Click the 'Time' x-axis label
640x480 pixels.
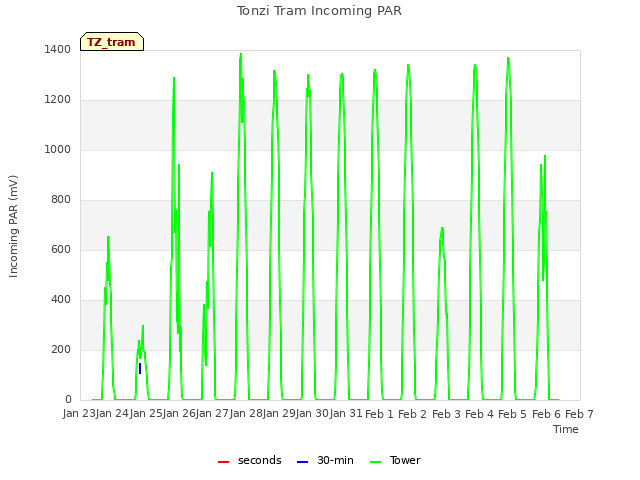[x=566, y=429]
